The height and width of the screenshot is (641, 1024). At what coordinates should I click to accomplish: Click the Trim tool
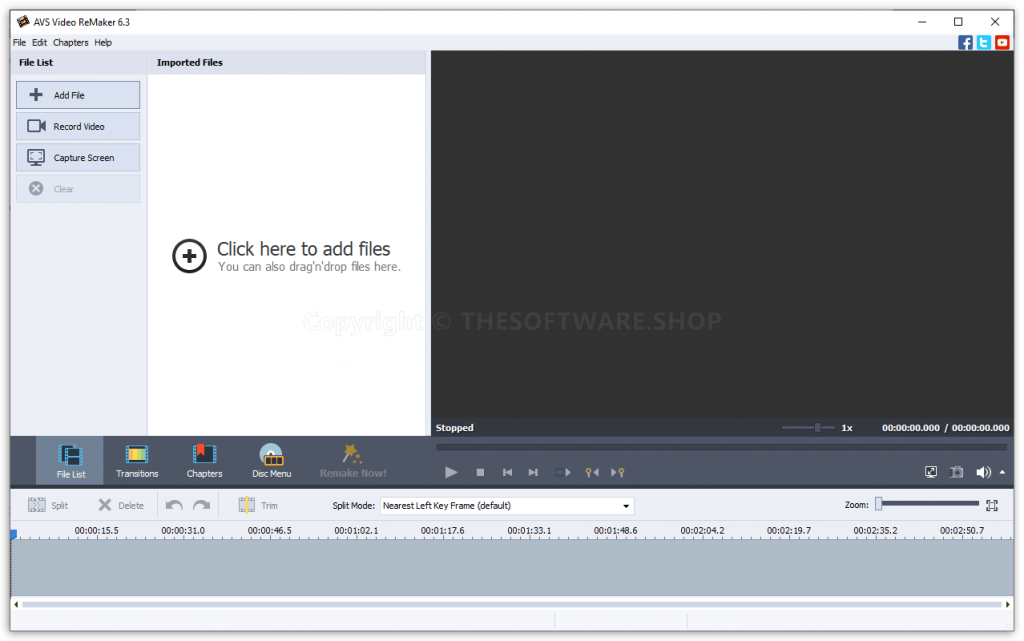(x=258, y=505)
